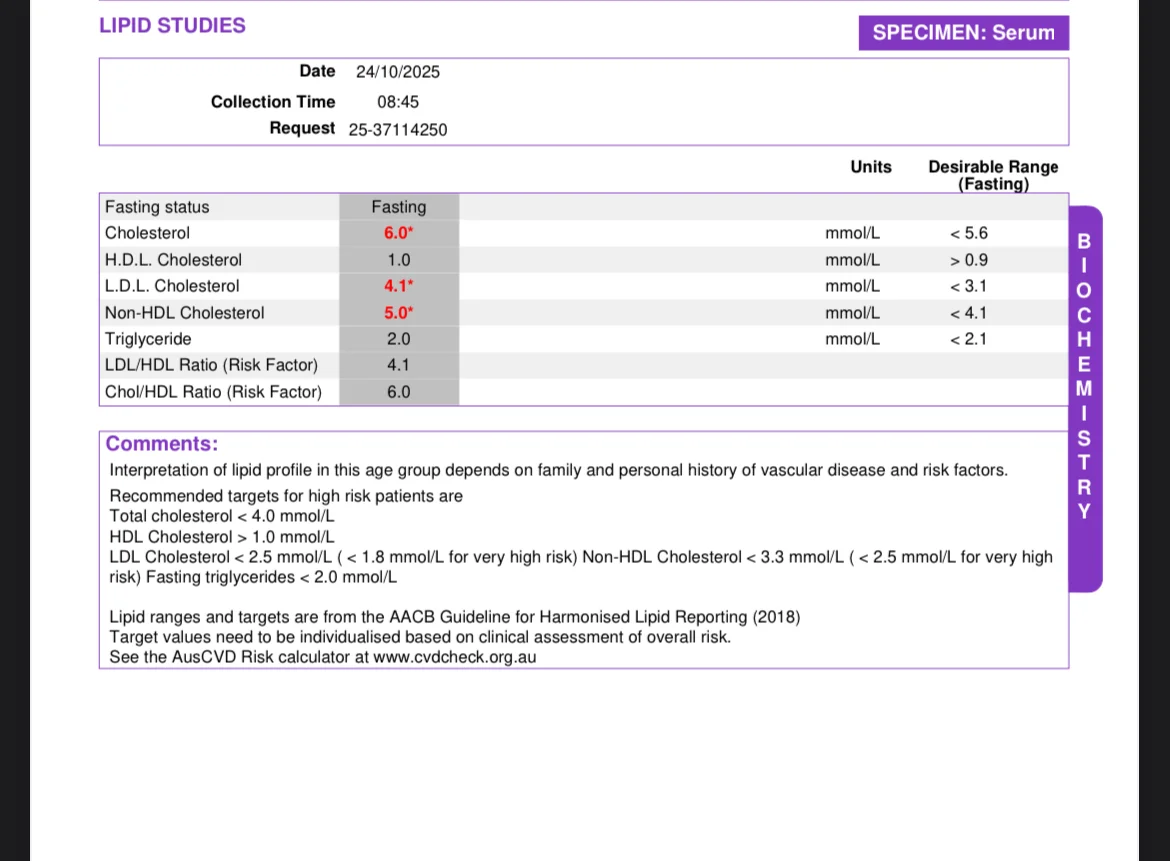This screenshot has height=861, width=1170.
Task: Select the LIPID STUDIES heading
Action: (172, 25)
